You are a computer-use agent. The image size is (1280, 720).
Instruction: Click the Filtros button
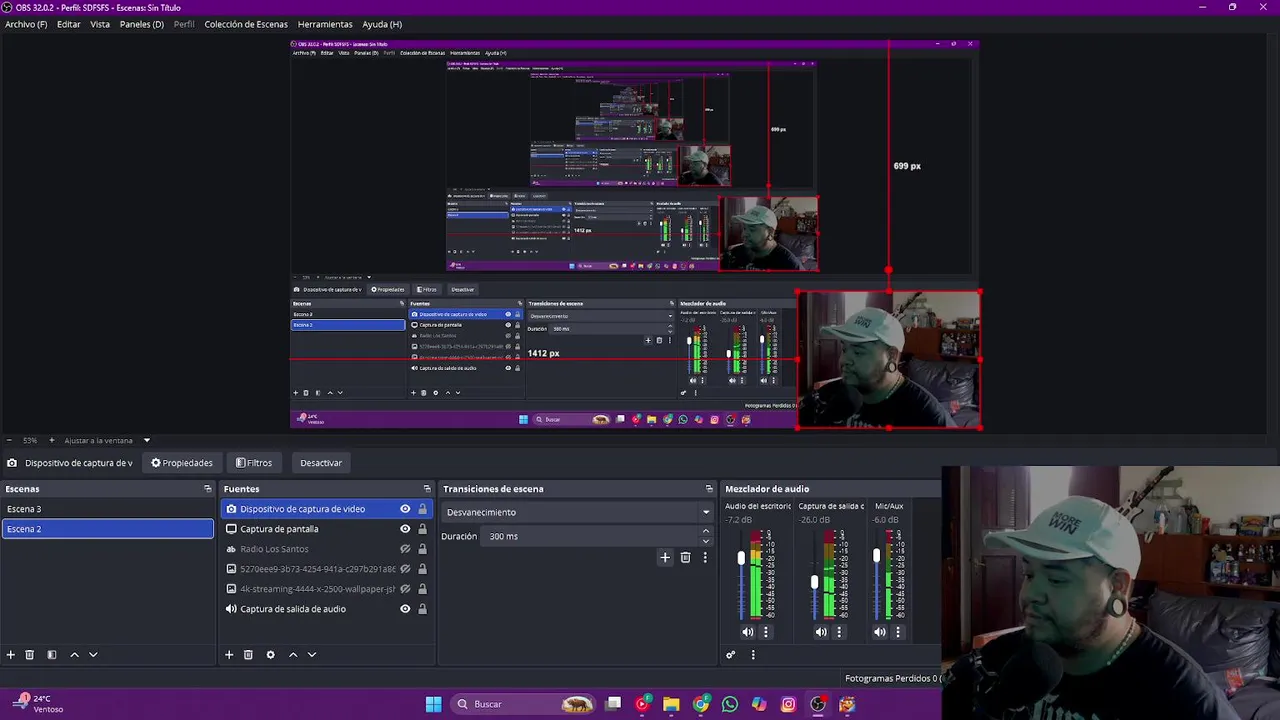click(x=254, y=463)
